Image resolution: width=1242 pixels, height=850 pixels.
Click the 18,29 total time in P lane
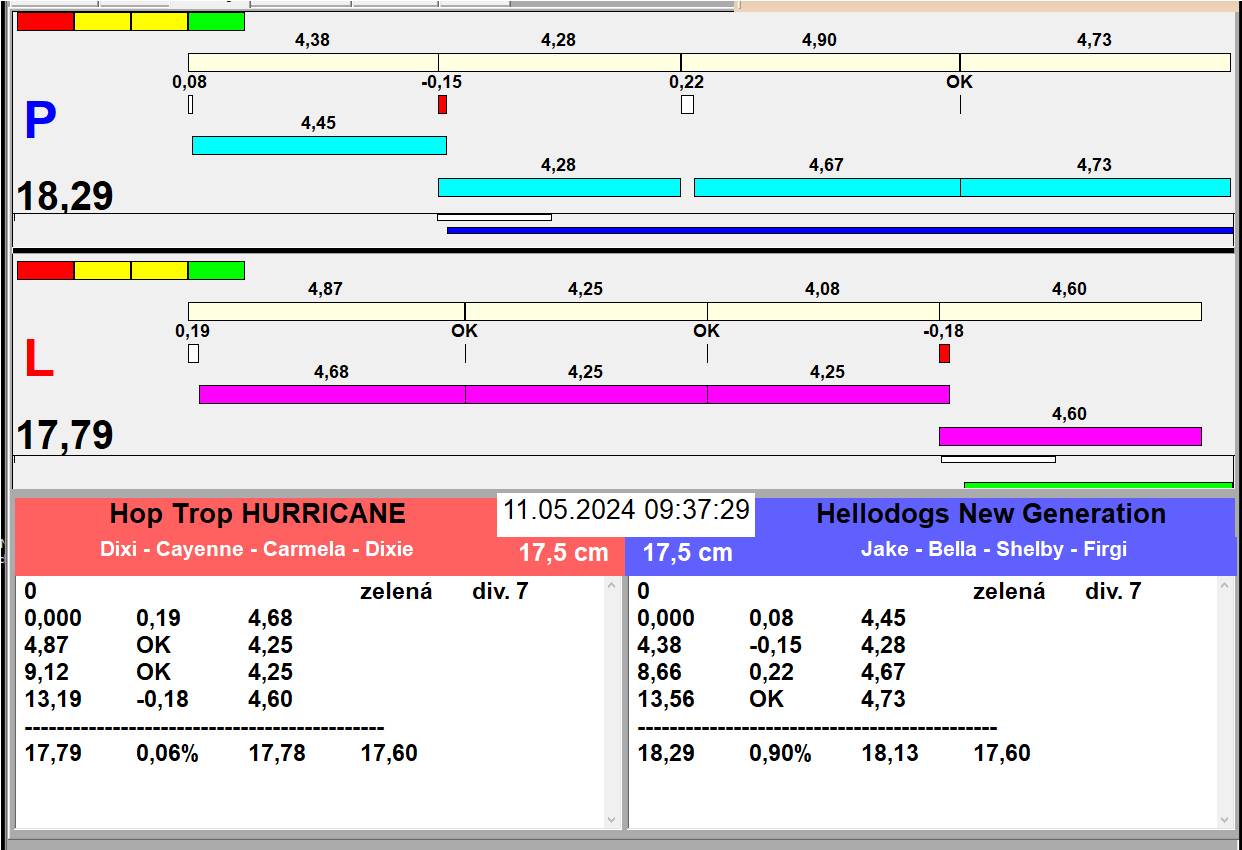pyautogui.click(x=65, y=196)
